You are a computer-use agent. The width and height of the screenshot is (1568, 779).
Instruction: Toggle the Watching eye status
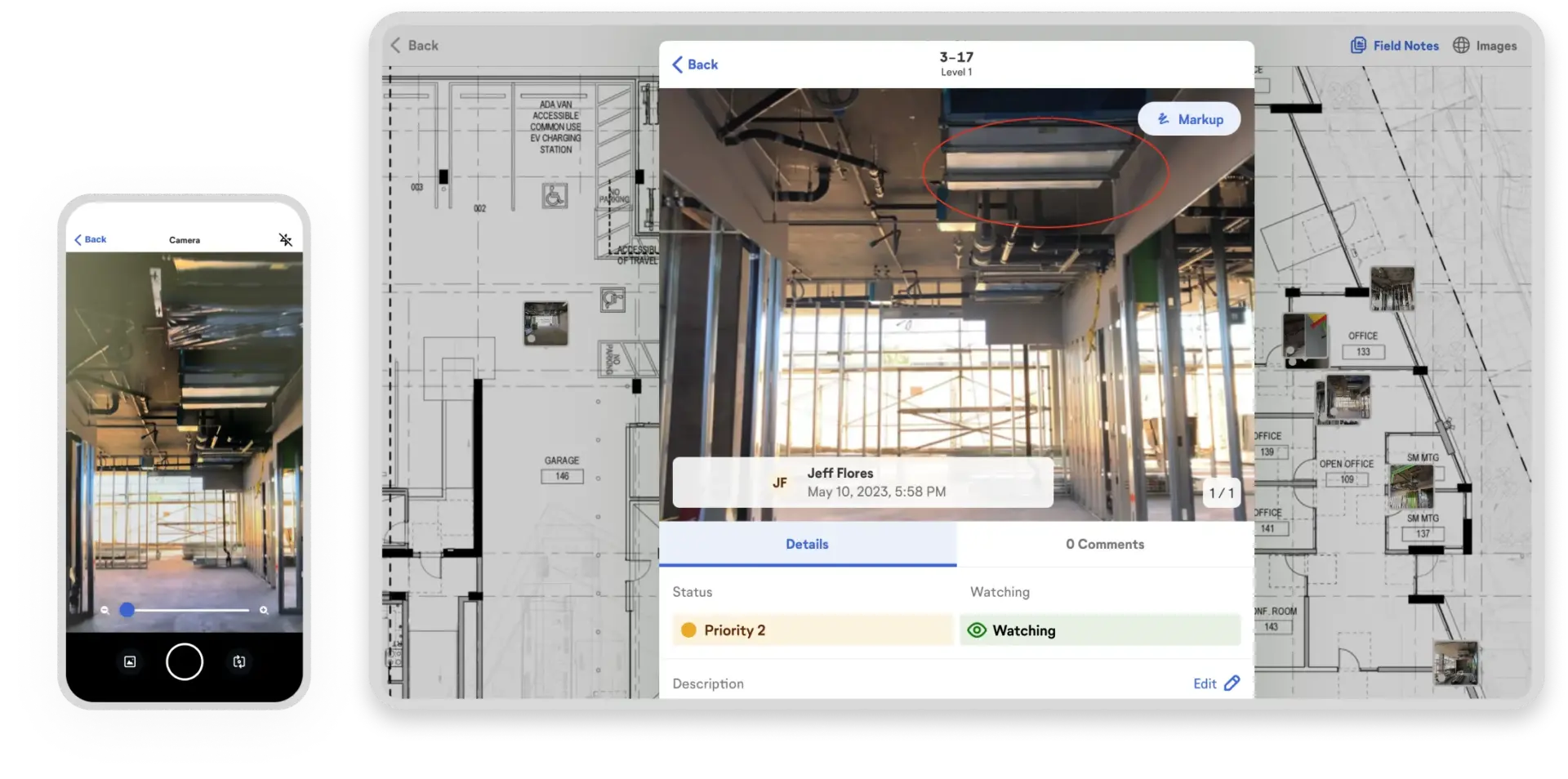1099,630
